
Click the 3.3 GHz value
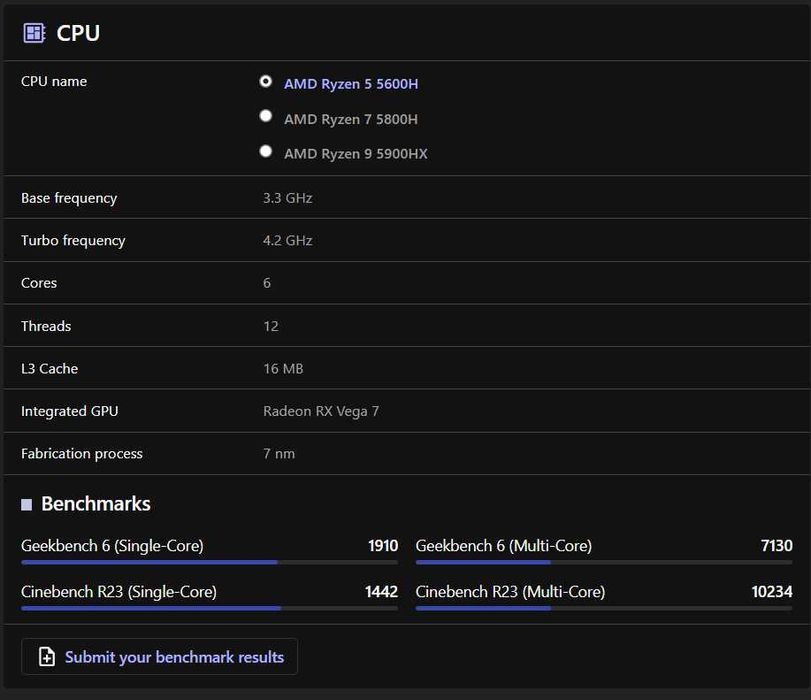click(288, 198)
